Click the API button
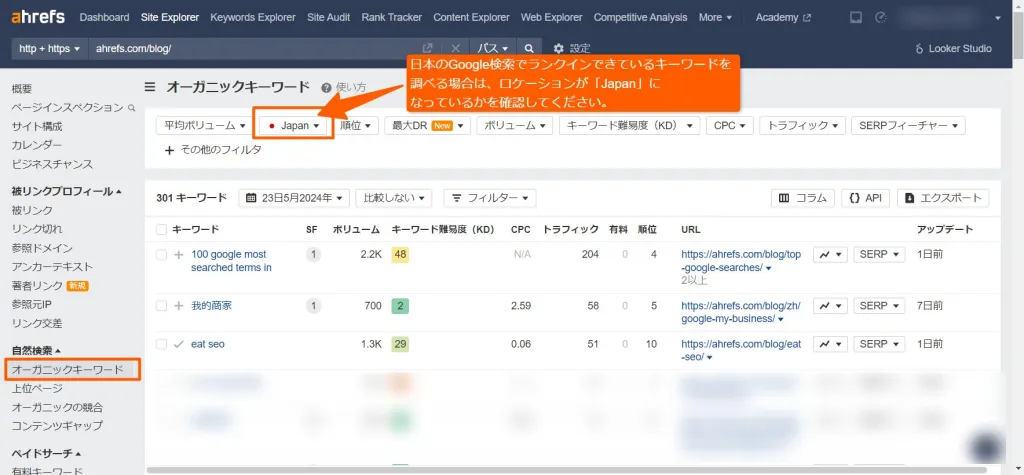 pos(865,198)
